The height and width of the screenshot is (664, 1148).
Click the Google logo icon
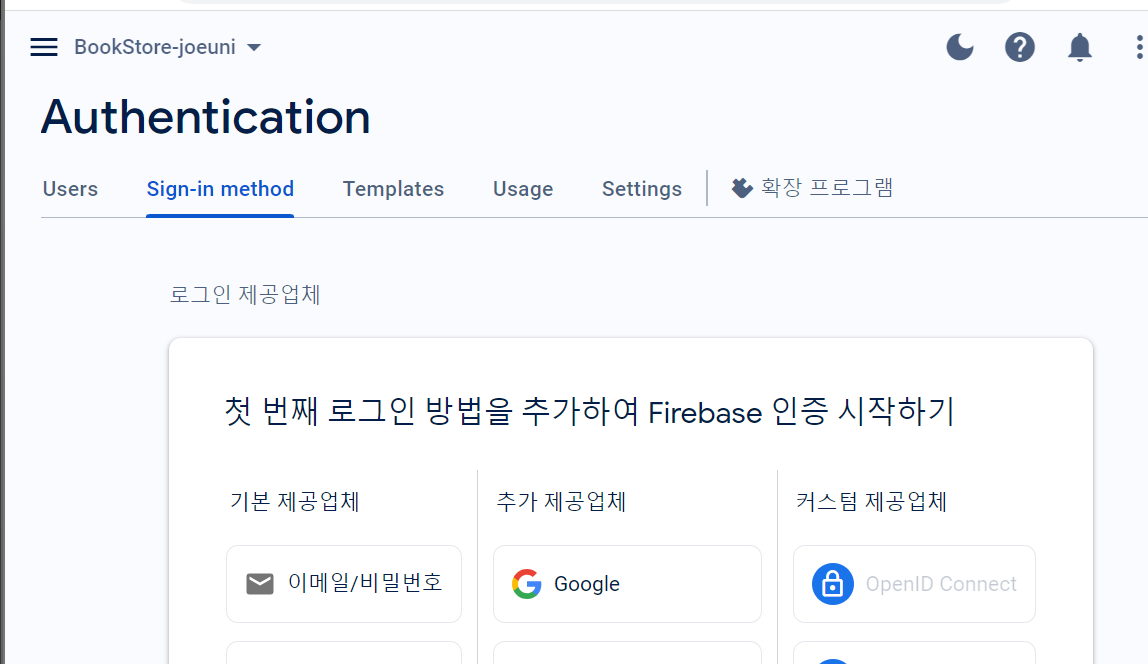526,583
